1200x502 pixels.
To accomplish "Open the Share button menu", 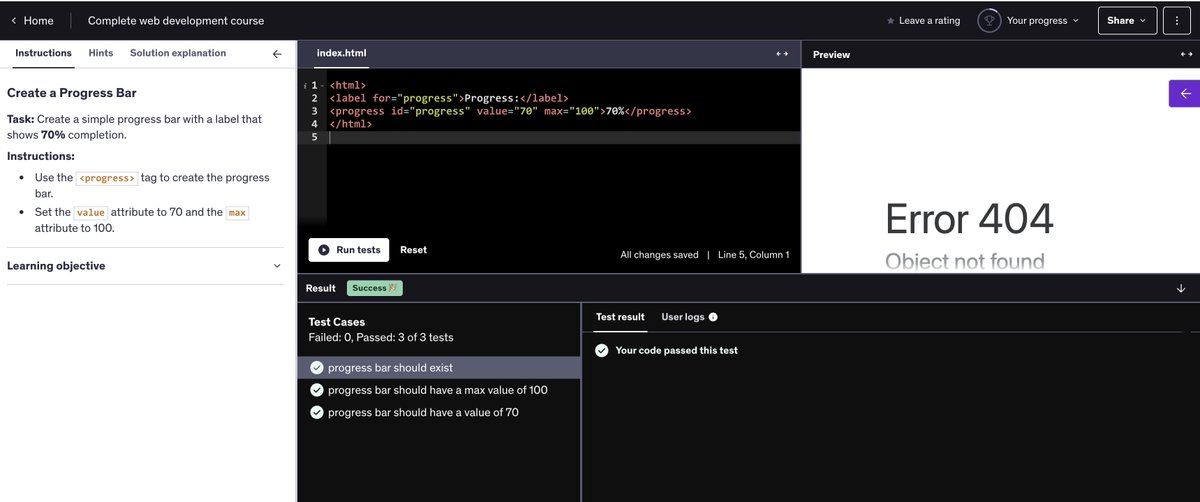I will pos(1127,20).
